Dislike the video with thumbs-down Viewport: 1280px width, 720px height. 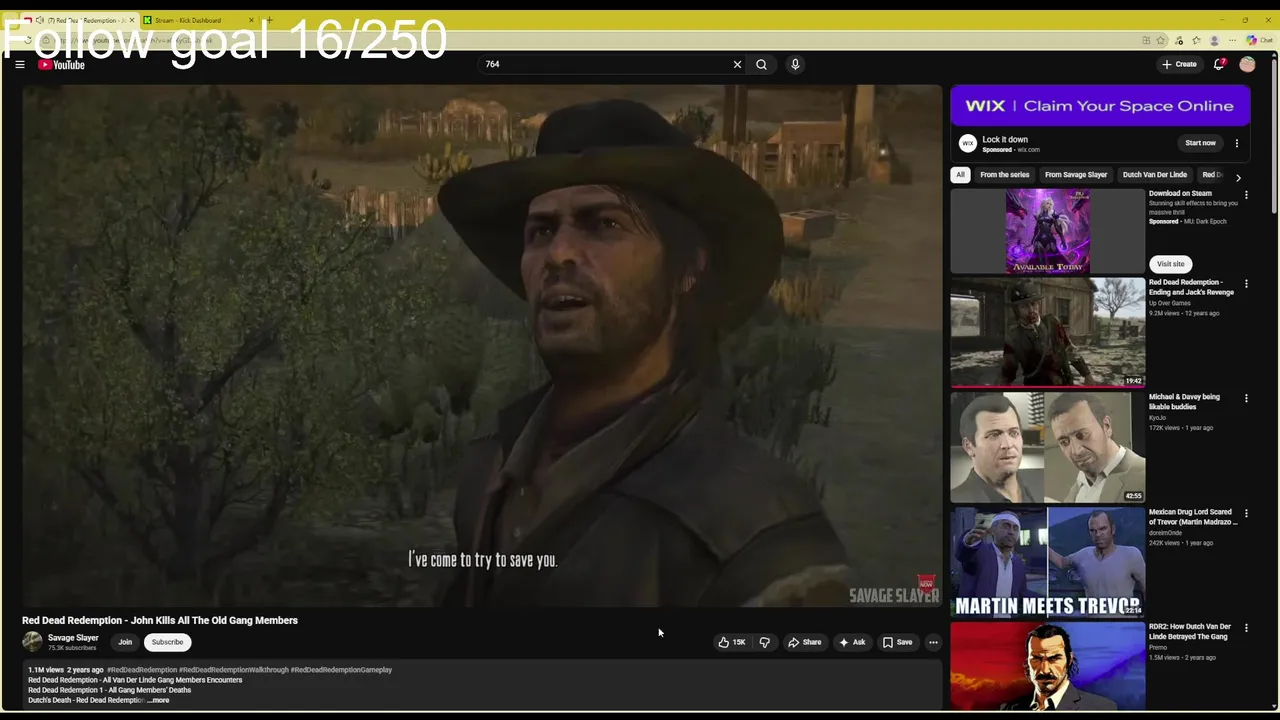pyautogui.click(x=764, y=642)
